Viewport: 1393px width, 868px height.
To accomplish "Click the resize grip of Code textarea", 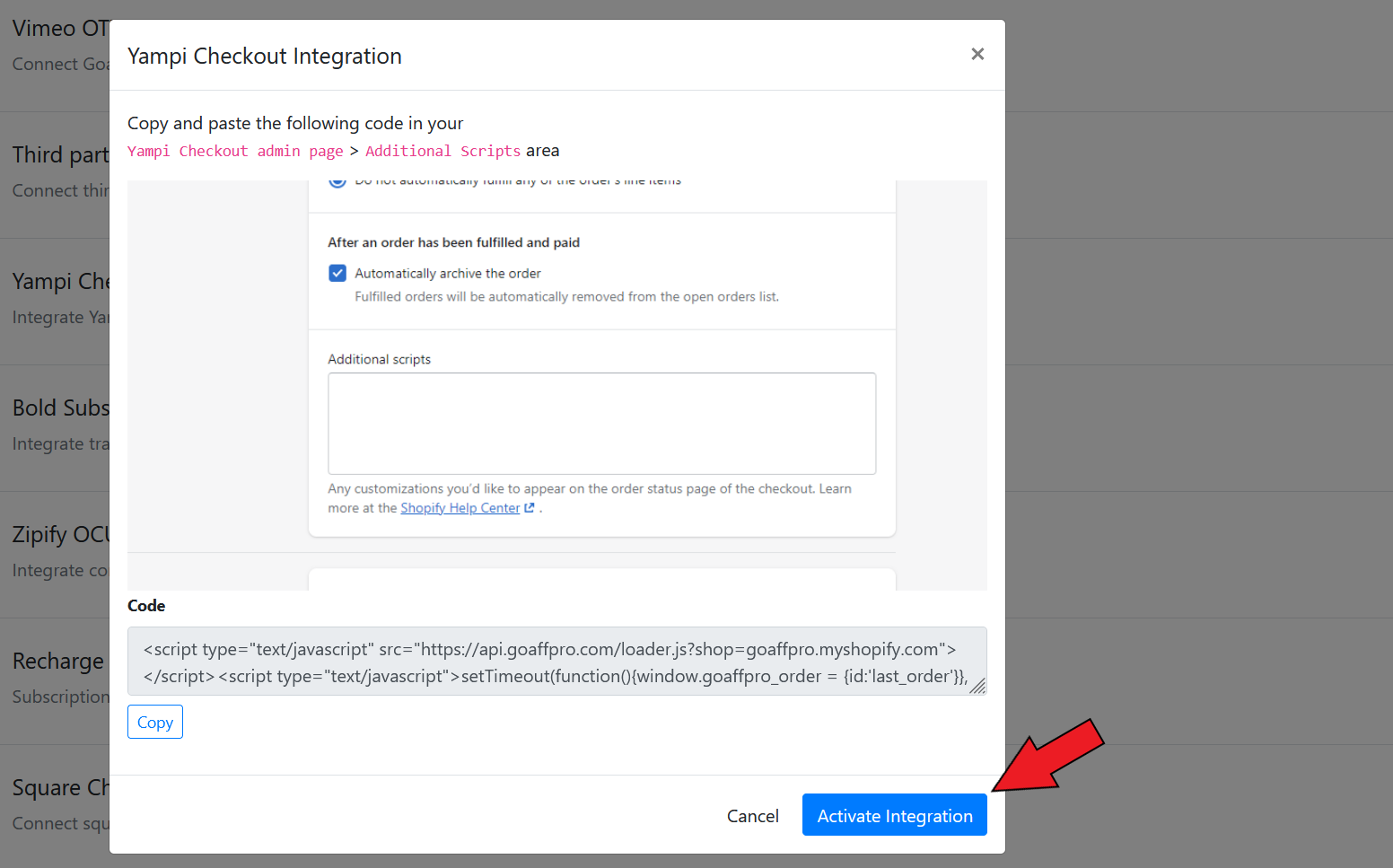I will pyautogui.click(x=977, y=686).
